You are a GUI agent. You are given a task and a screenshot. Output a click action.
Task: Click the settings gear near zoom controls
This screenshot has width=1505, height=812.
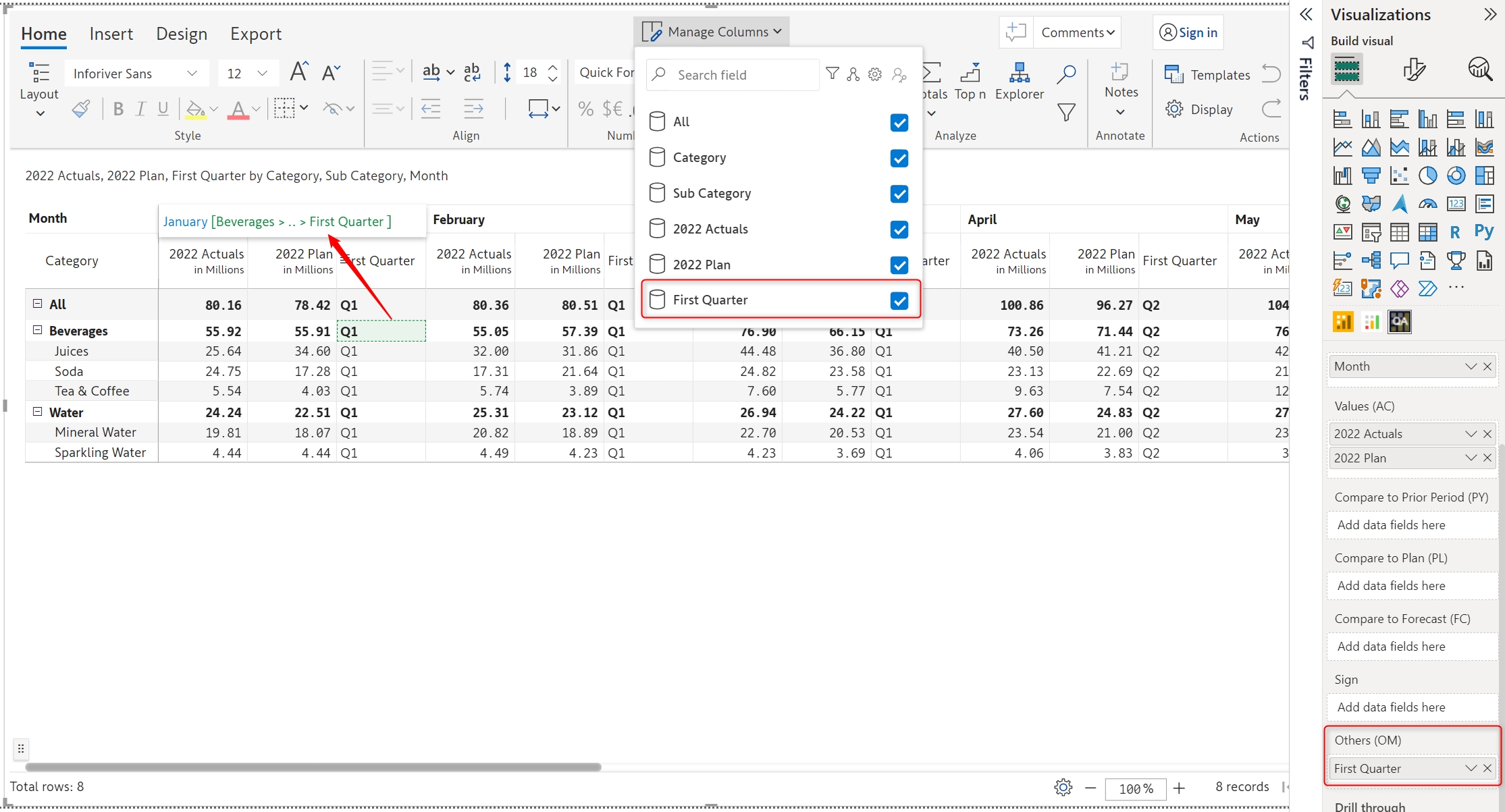click(x=1063, y=787)
